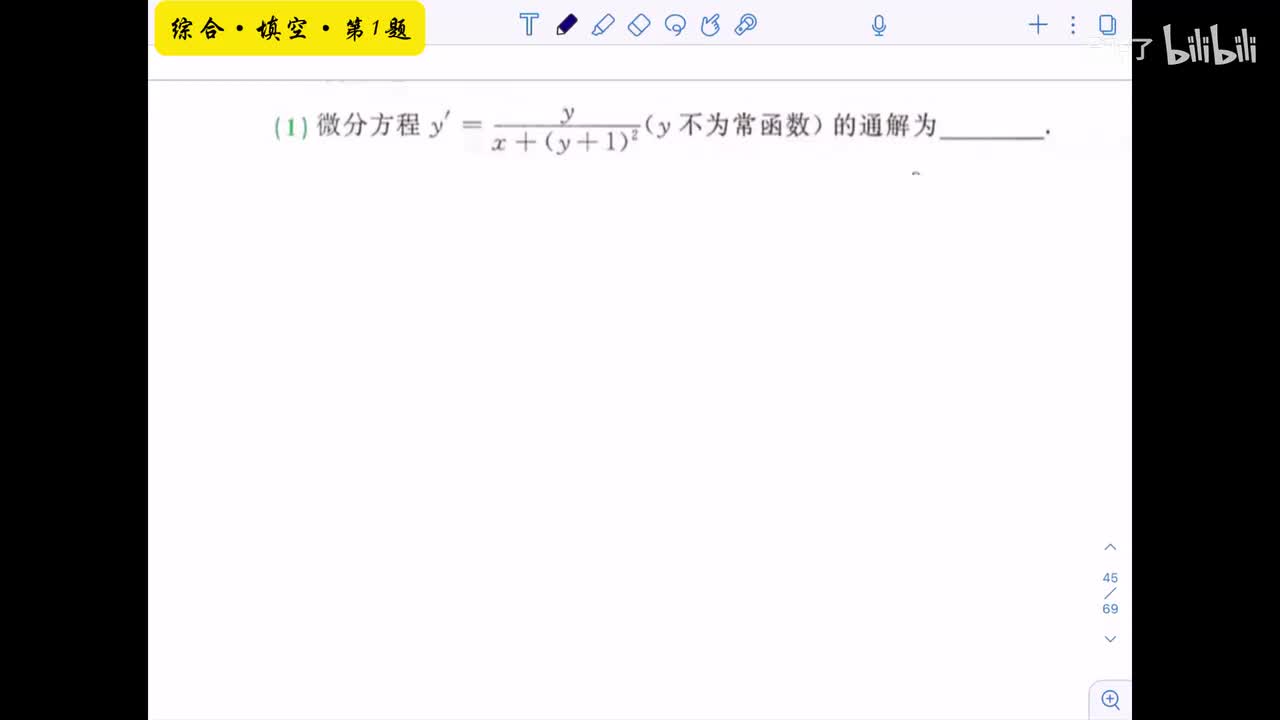Select the Pen tool
The width and height of the screenshot is (1280, 720).
(x=567, y=25)
